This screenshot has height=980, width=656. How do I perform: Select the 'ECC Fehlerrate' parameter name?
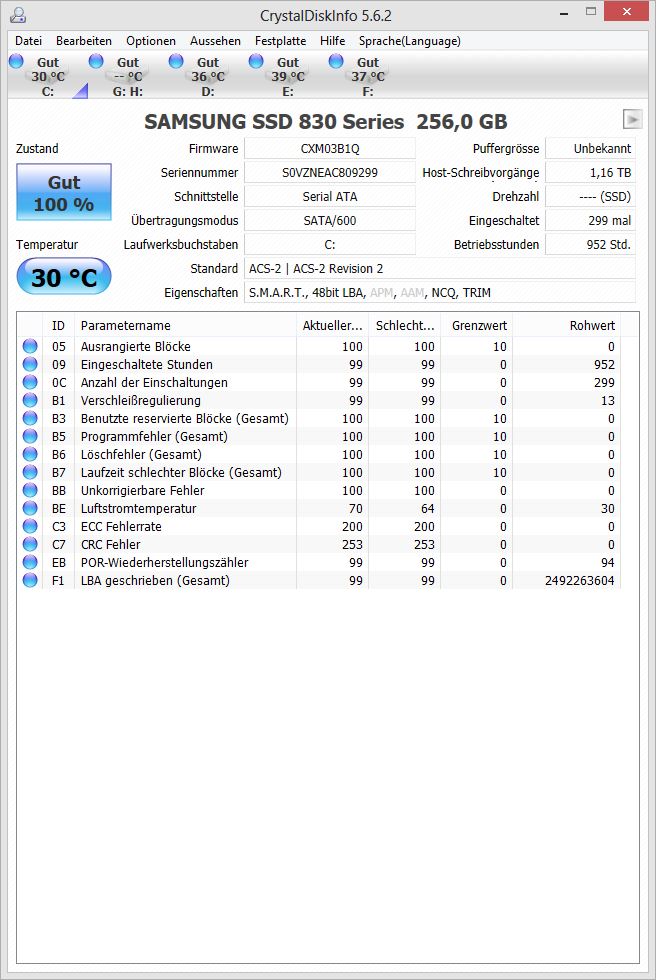(x=121, y=527)
